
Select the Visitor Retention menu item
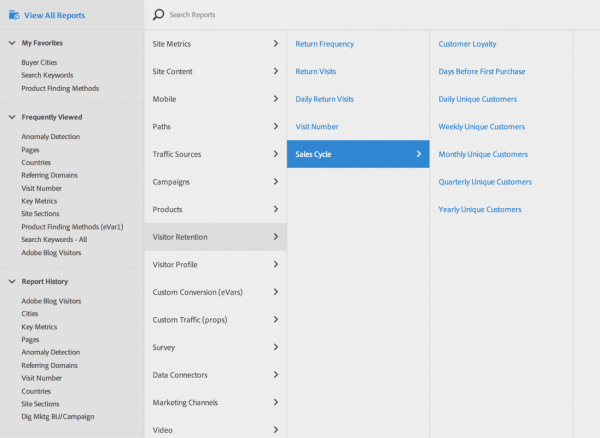[215, 237]
